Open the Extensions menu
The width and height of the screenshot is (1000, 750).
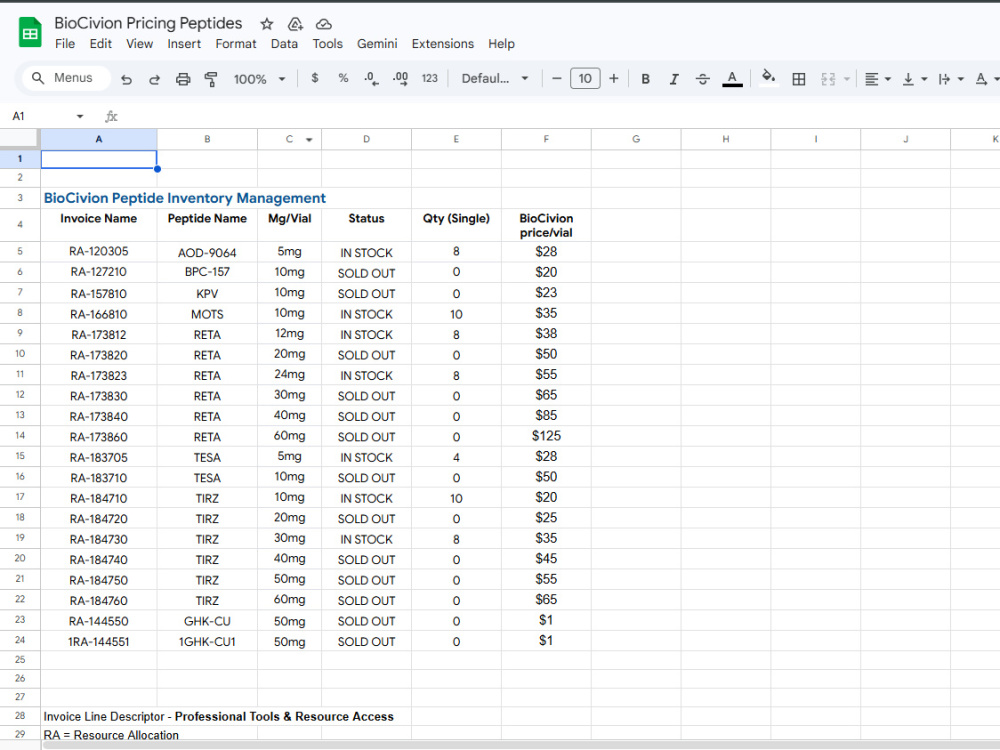click(x=443, y=44)
